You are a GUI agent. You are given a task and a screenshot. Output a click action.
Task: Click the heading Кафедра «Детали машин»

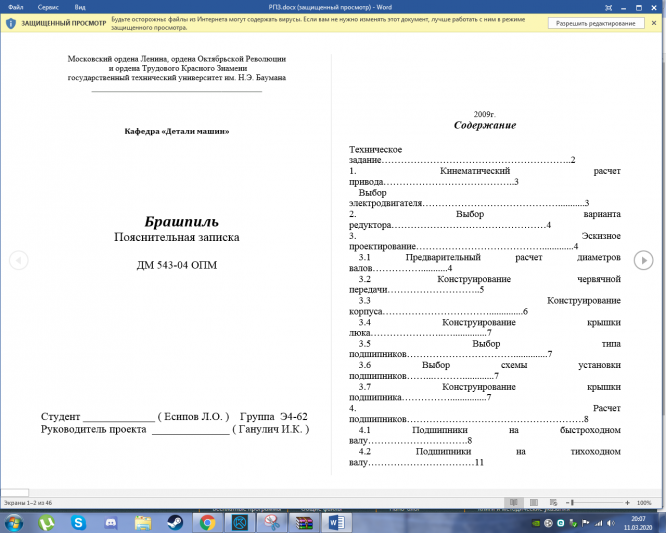(x=177, y=131)
